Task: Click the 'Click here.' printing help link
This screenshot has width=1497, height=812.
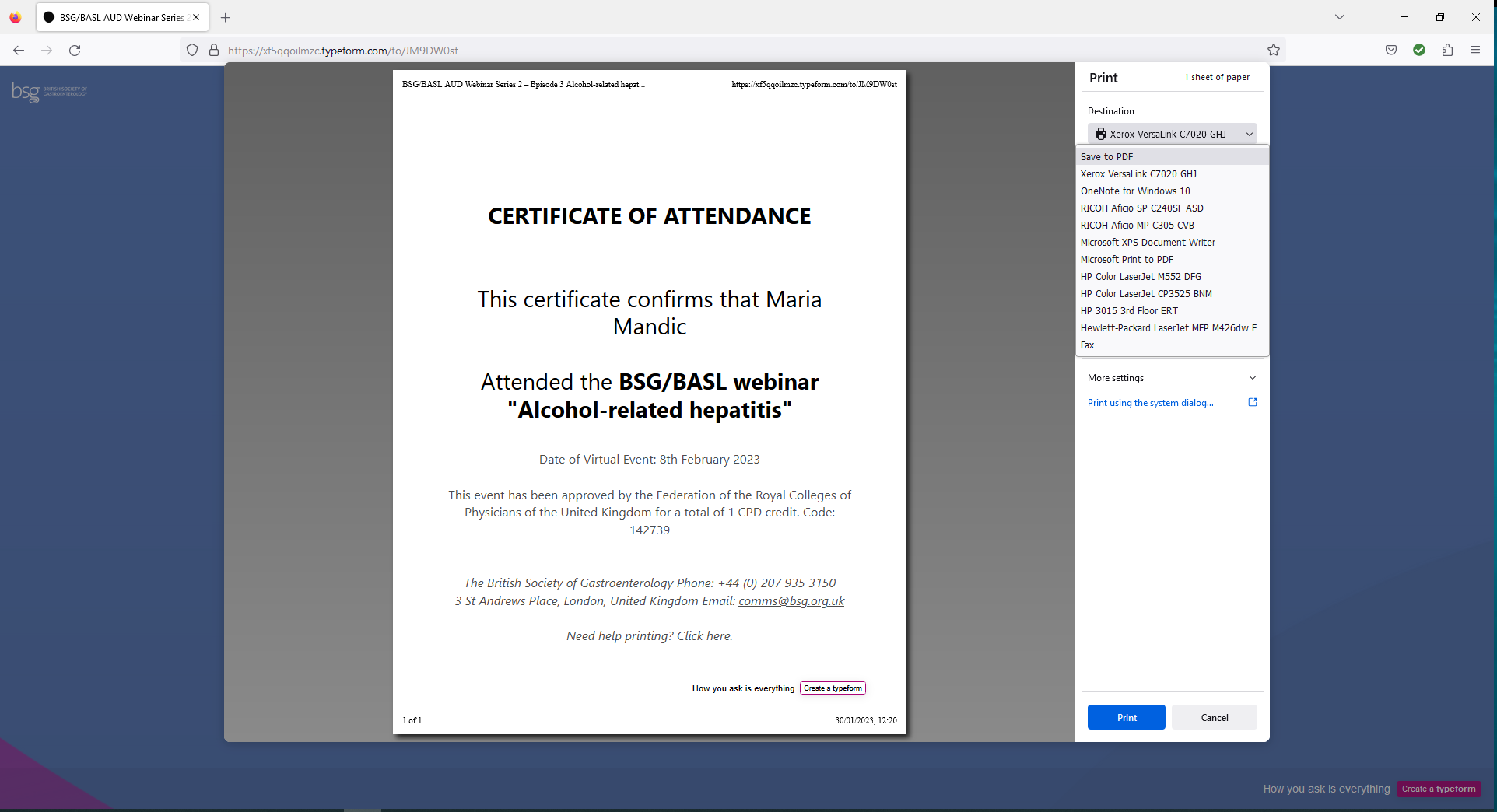Action: [705, 635]
